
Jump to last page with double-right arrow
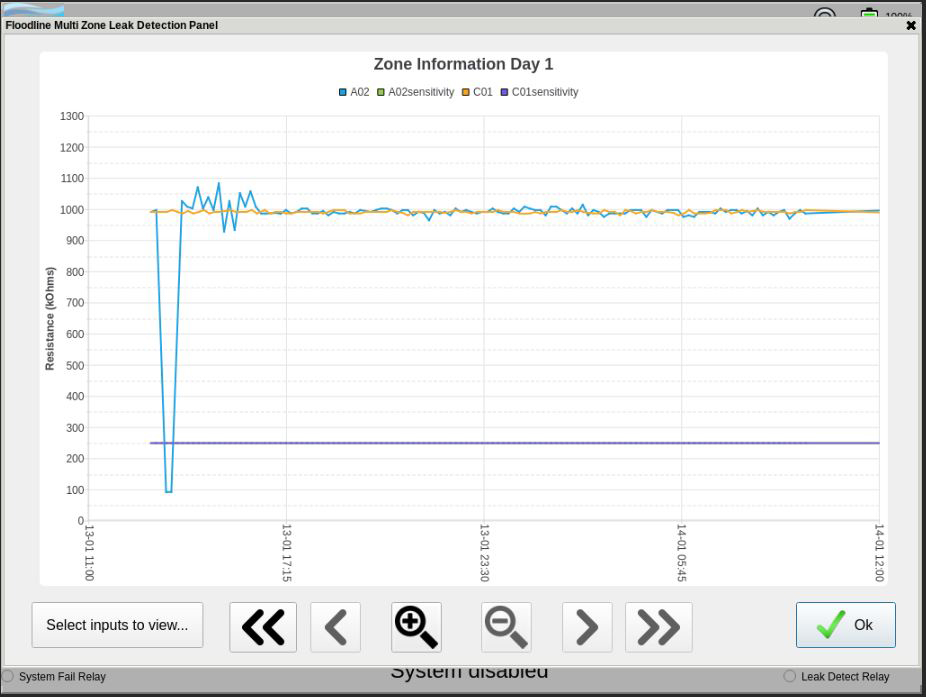pyautogui.click(x=658, y=627)
